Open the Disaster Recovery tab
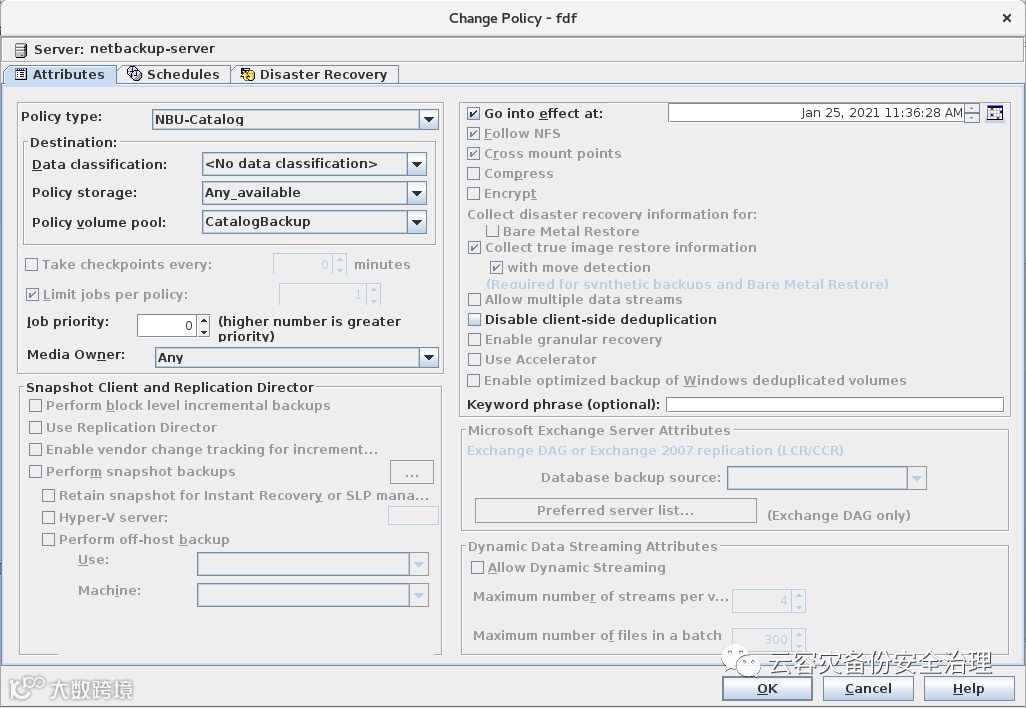 315,75
